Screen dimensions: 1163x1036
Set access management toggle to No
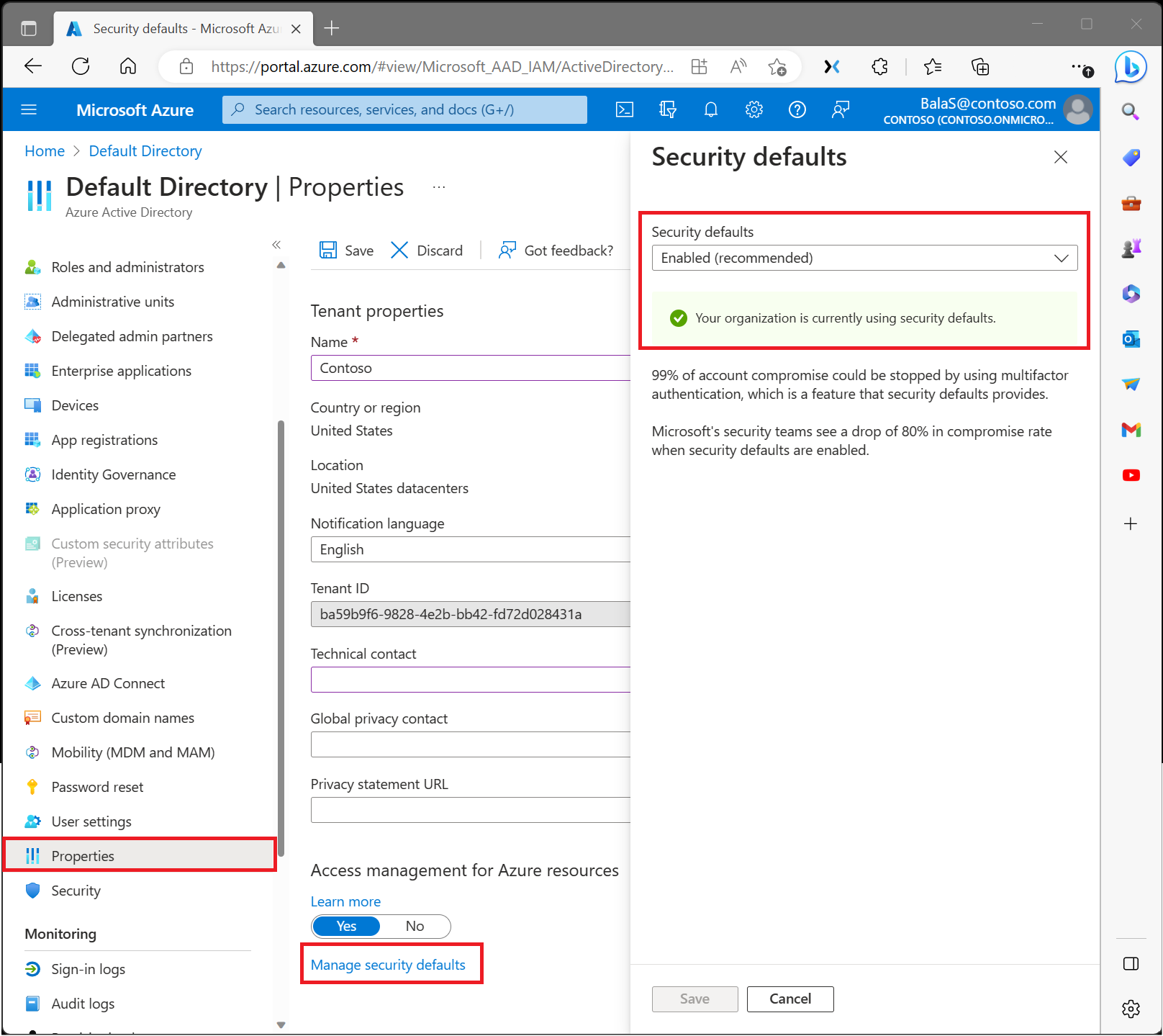coord(415,926)
